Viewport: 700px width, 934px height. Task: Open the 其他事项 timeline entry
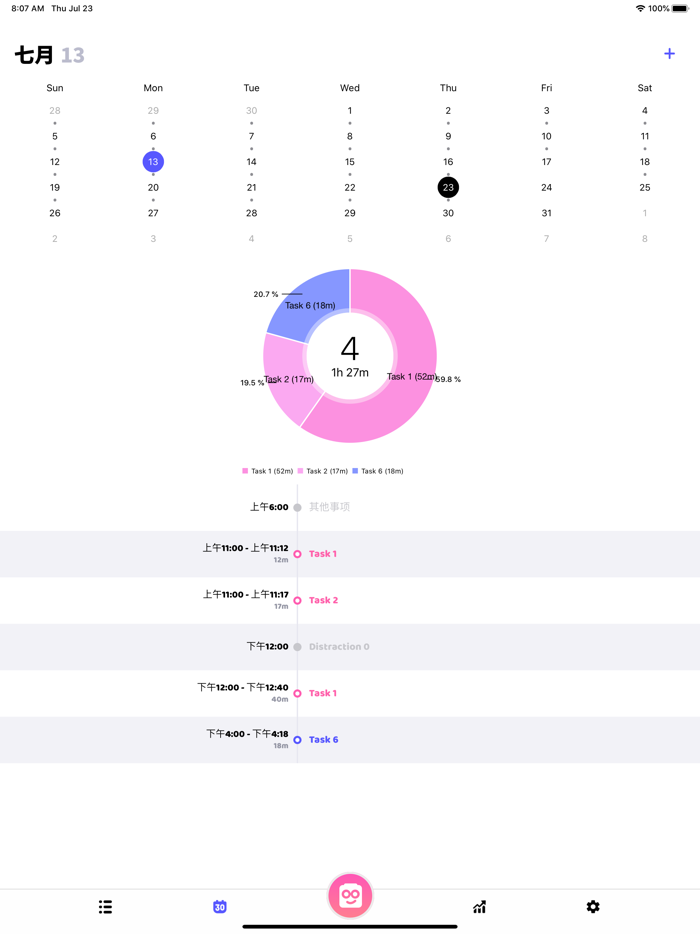tap(329, 507)
